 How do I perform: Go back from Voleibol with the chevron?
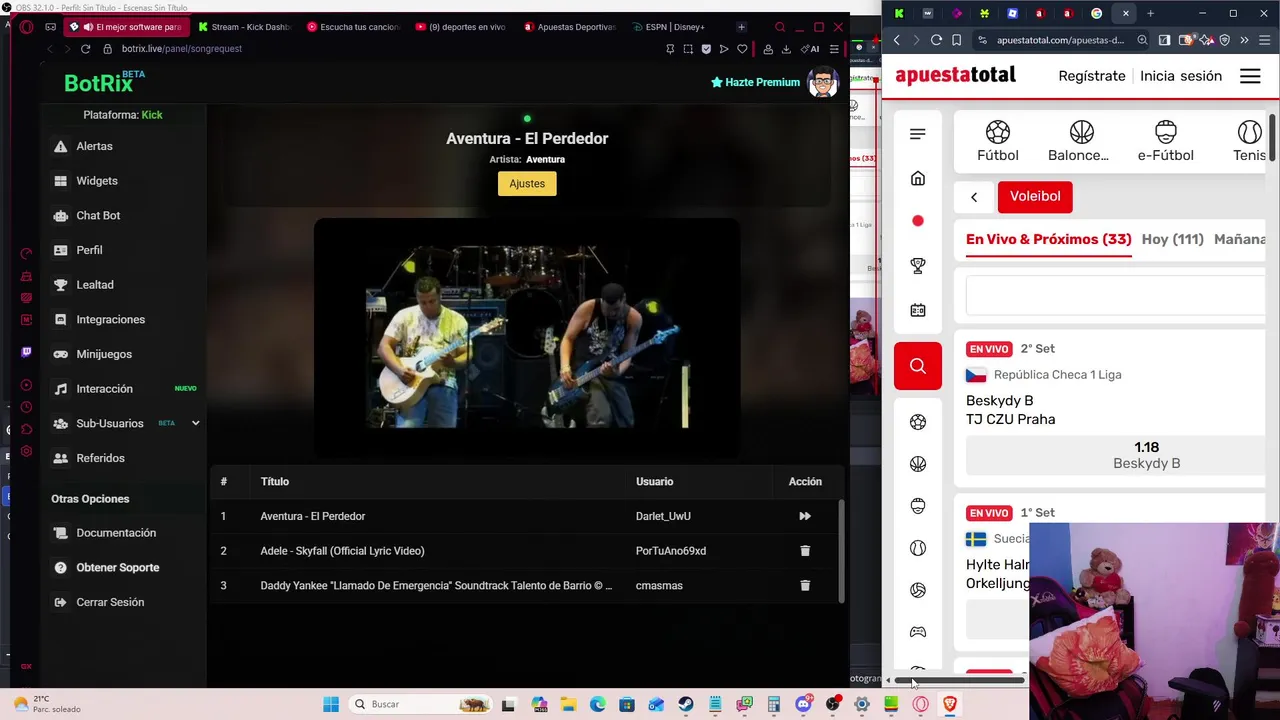pos(974,197)
